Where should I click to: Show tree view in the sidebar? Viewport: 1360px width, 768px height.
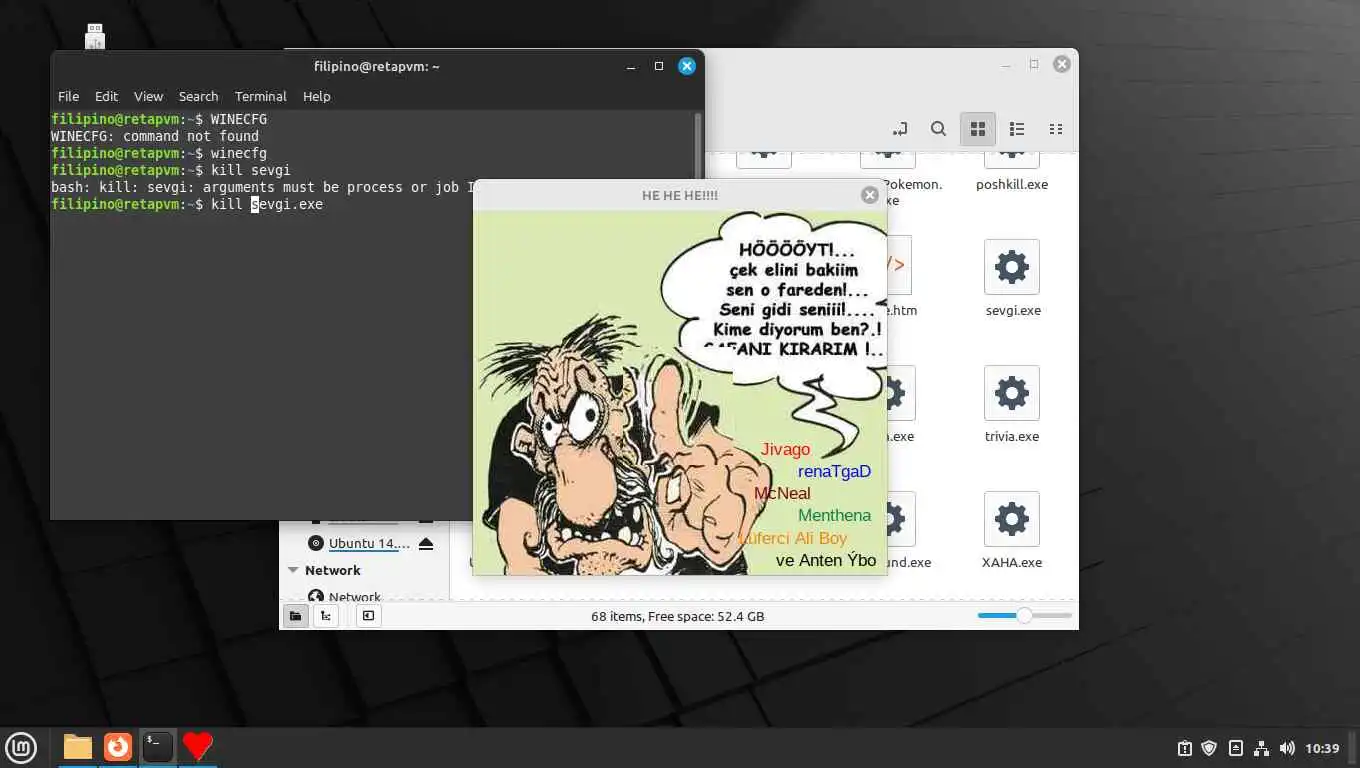(x=325, y=616)
